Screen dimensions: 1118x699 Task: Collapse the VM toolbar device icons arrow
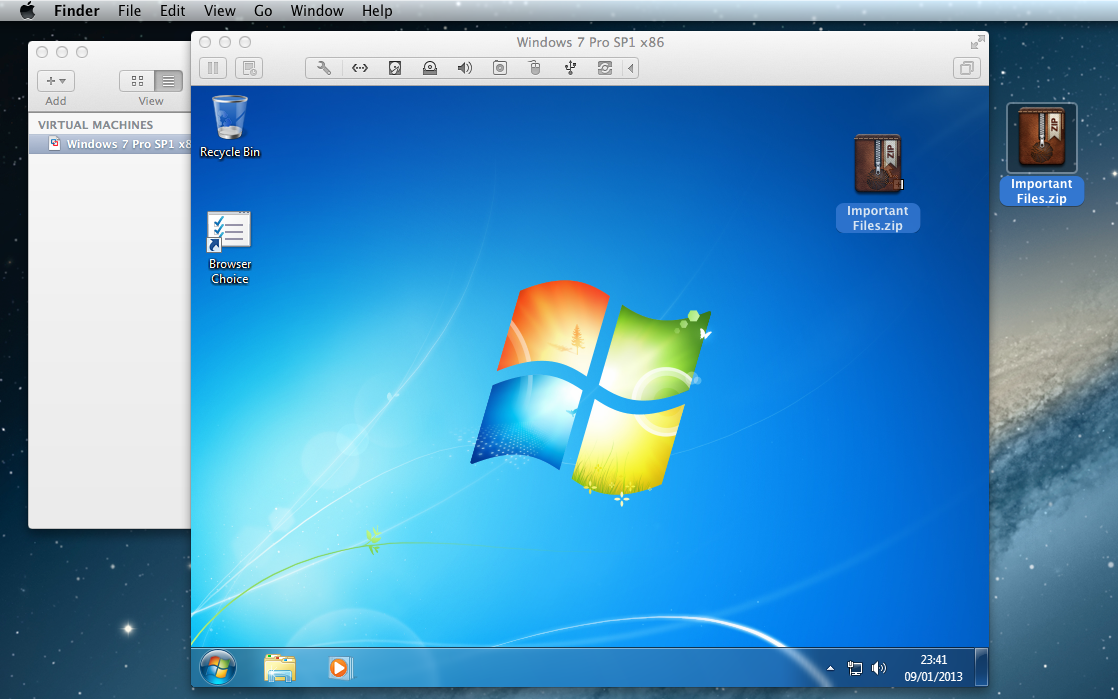pos(630,68)
